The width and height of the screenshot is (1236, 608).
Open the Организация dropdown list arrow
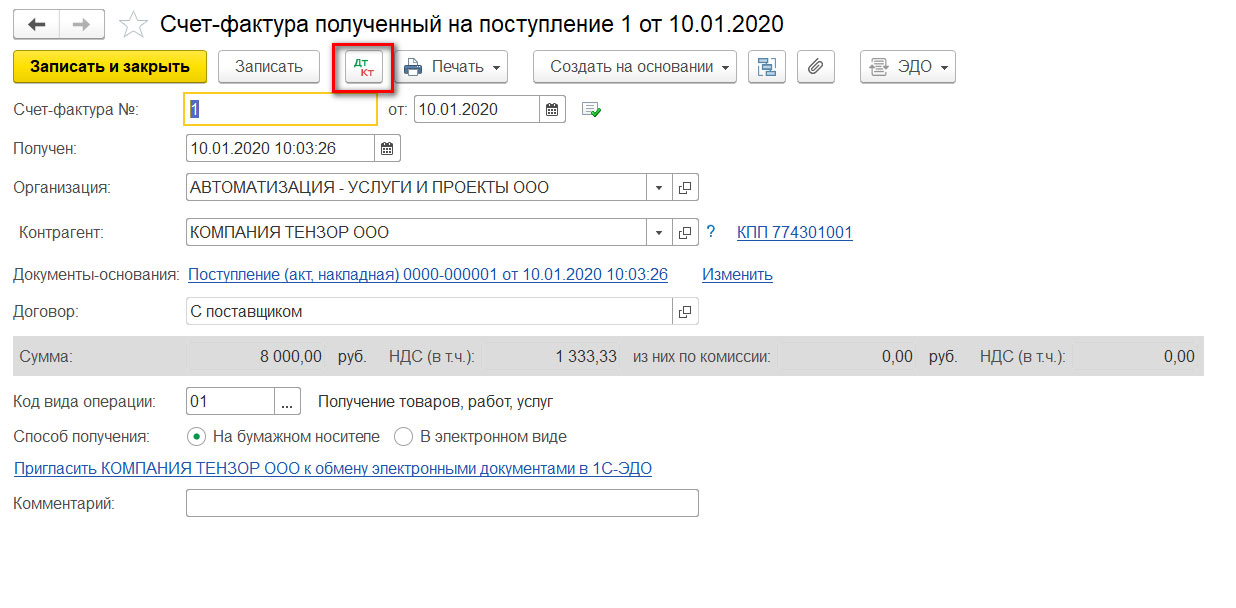660,187
